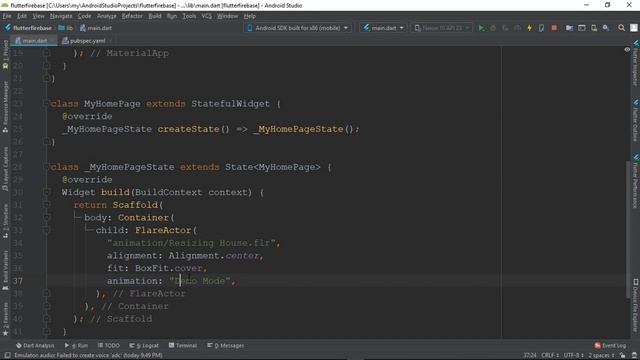Click the line 37 number in gutter
Screen dimensions: 640x360
pyautogui.click(x=18, y=281)
